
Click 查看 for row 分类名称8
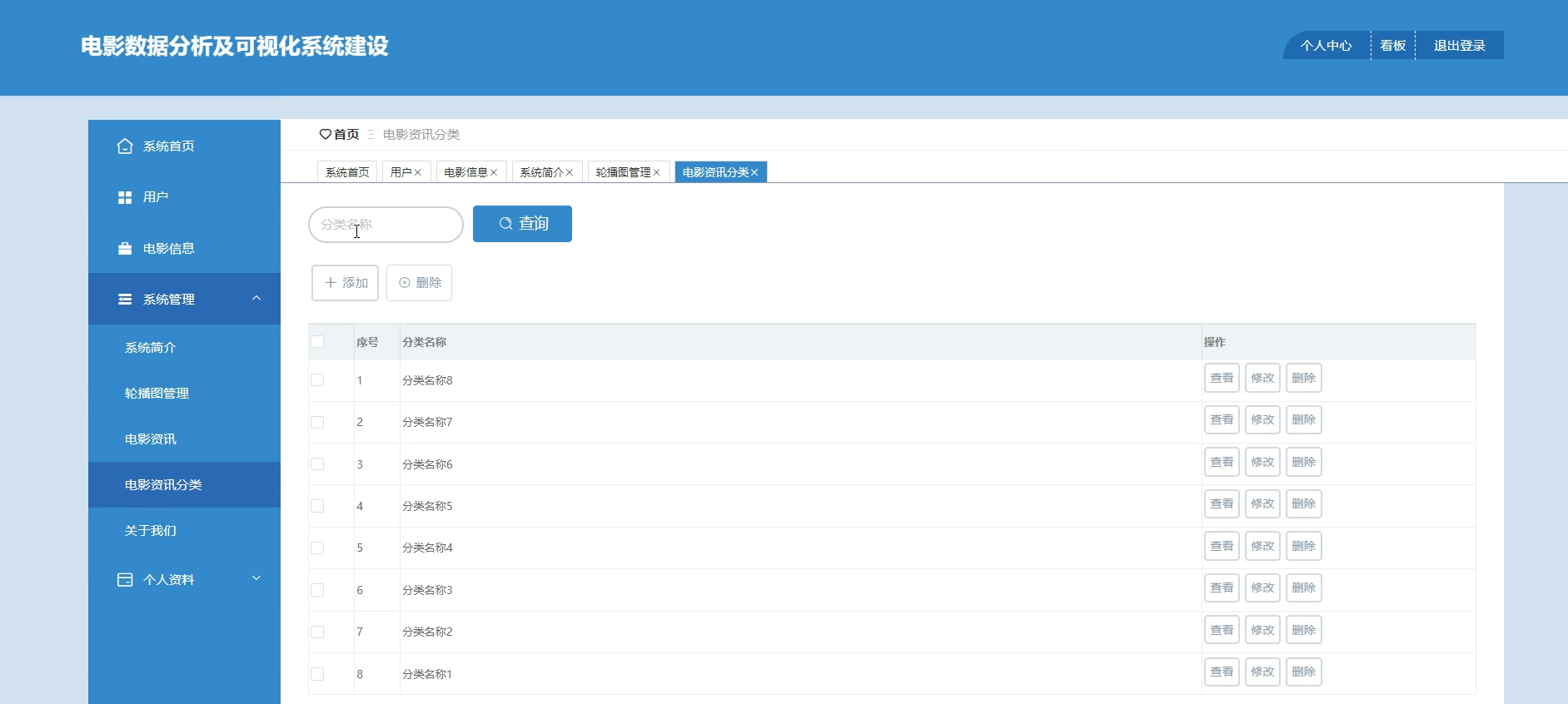coord(1222,378)
